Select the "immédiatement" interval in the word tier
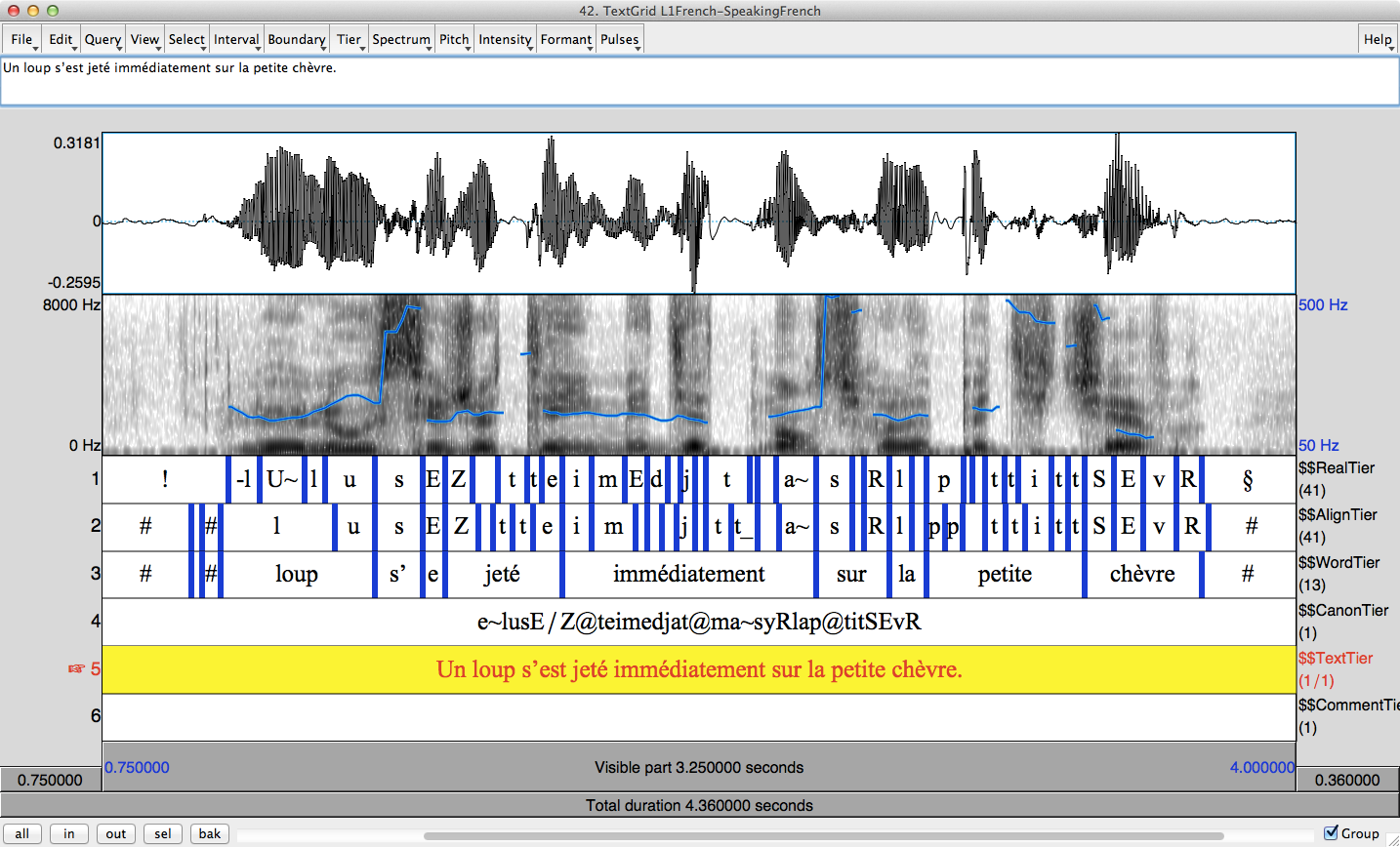This screenshot has width=1400, height=847. click(x=689, y=574)
